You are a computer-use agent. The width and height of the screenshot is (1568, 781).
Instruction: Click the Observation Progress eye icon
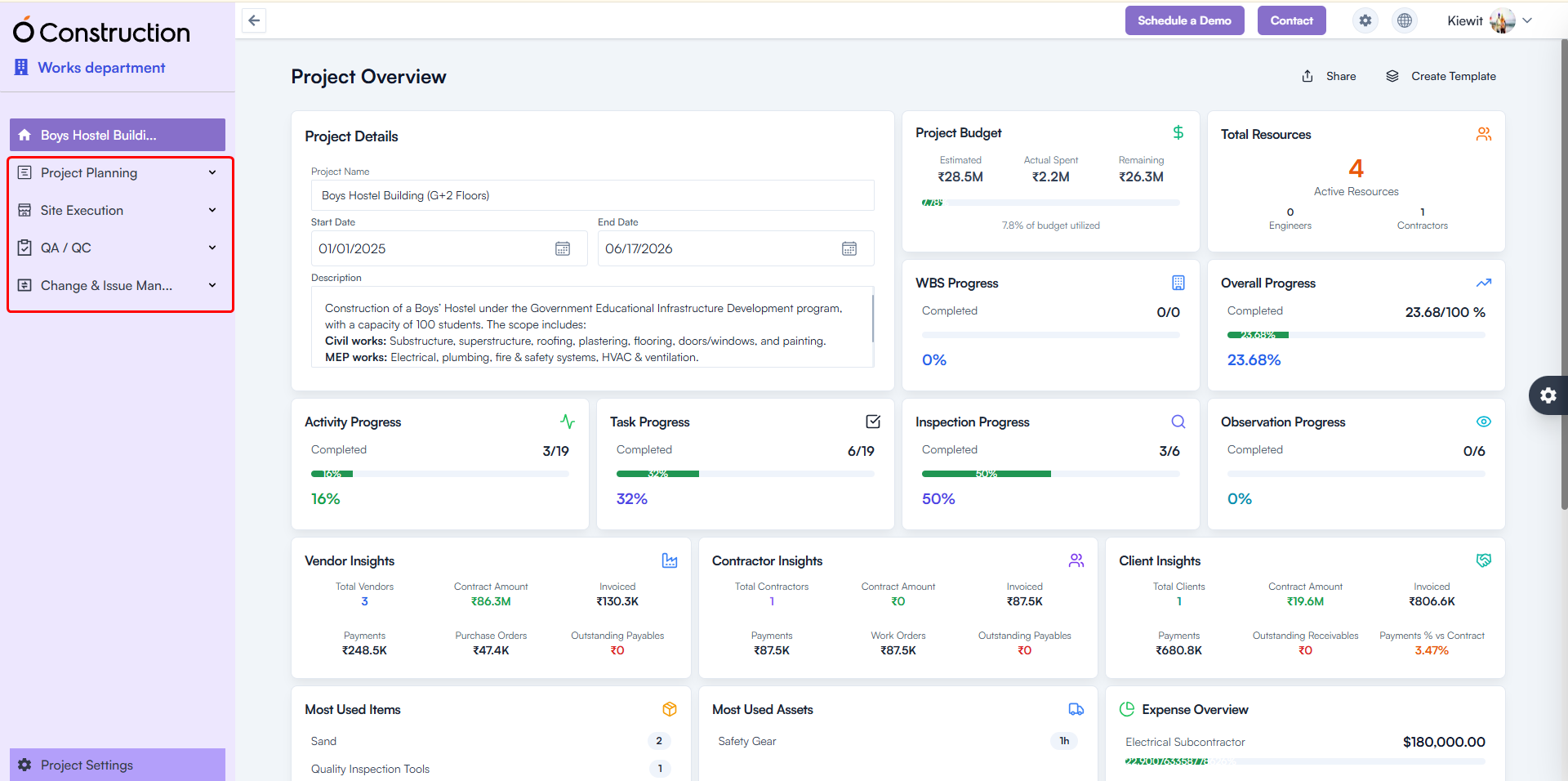tap(1484, 422)
